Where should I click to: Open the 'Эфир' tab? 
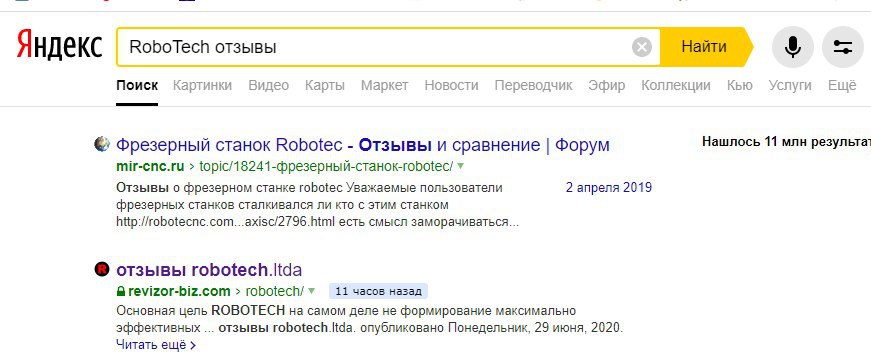(607, 86)
